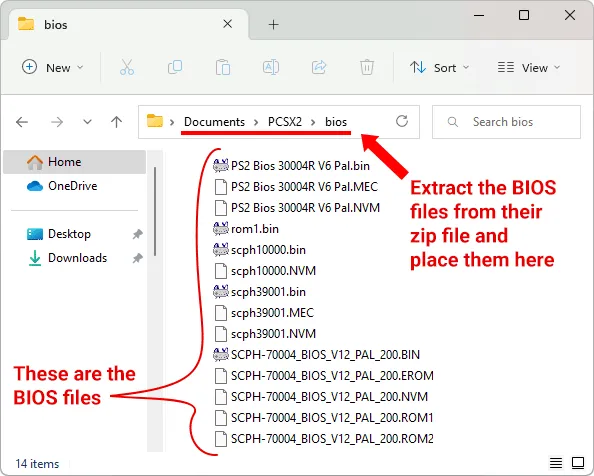Go up one folder level arrow
Image resolution: width=594 pixels, height=476 pixels.
click(x=117, y=122)
